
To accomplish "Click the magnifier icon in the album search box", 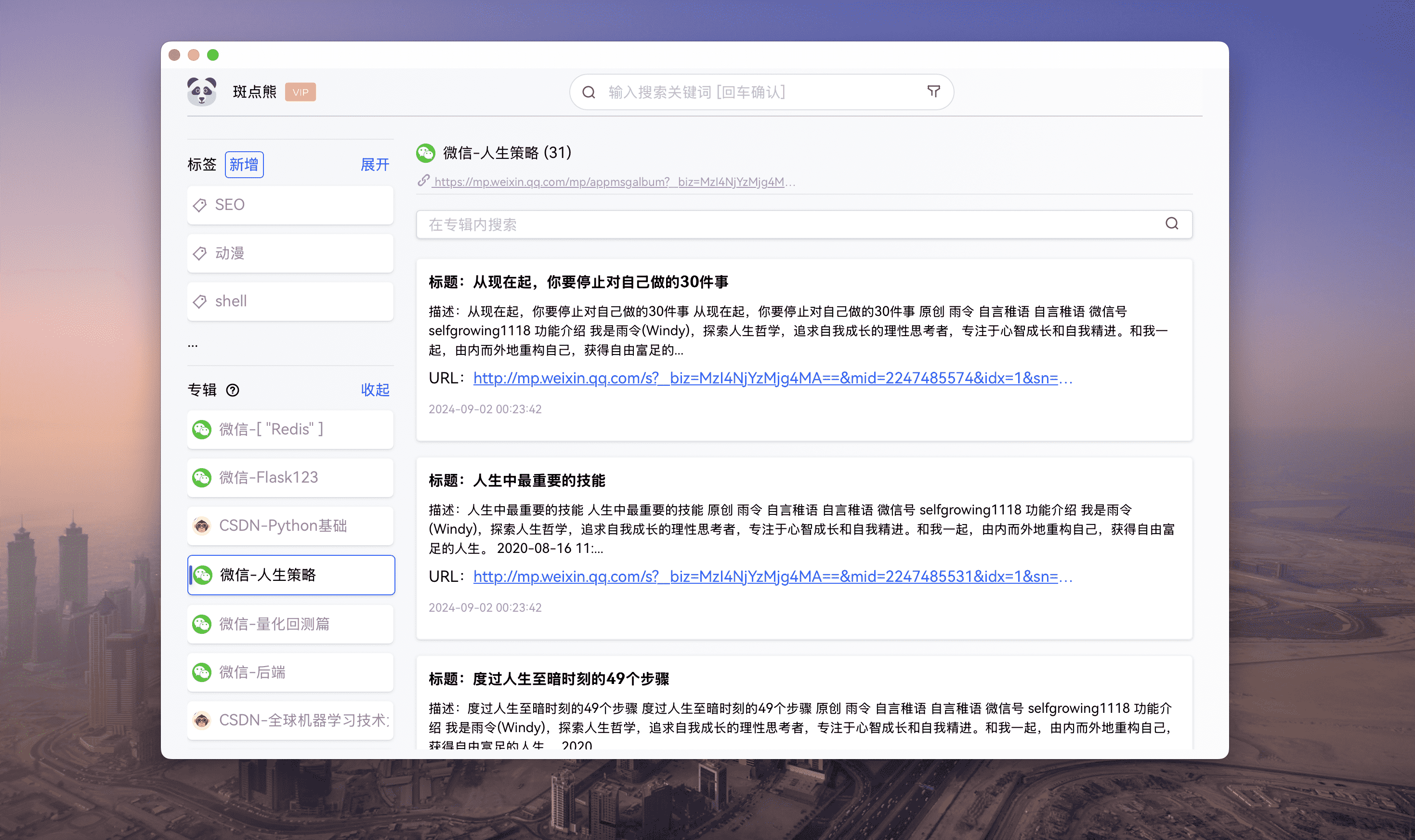I will click(1172, 223).
